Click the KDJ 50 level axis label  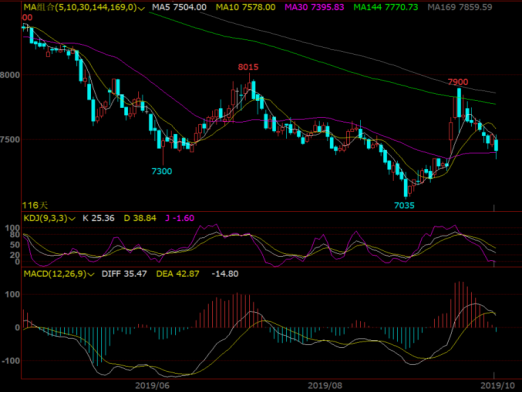[x=15, y=245]
